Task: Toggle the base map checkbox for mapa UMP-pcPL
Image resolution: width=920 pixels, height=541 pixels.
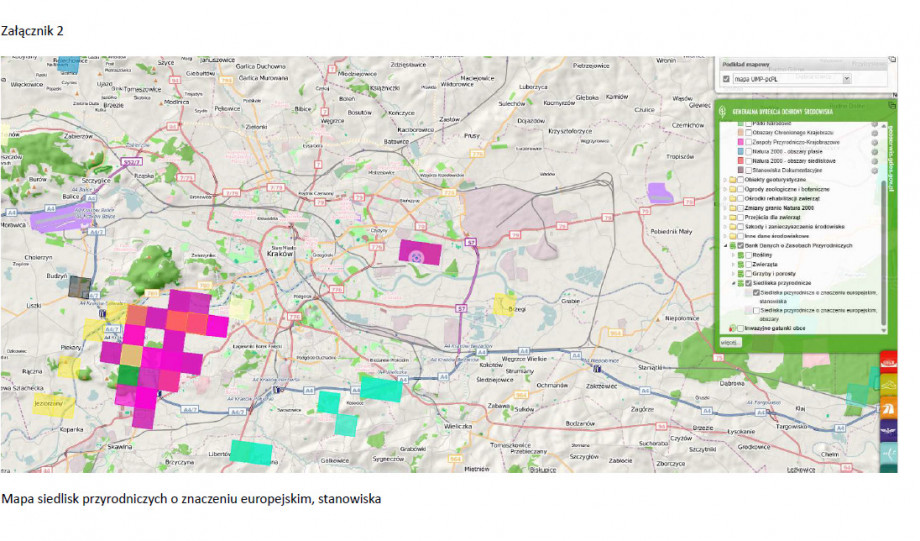Action: tap(726, 78)
